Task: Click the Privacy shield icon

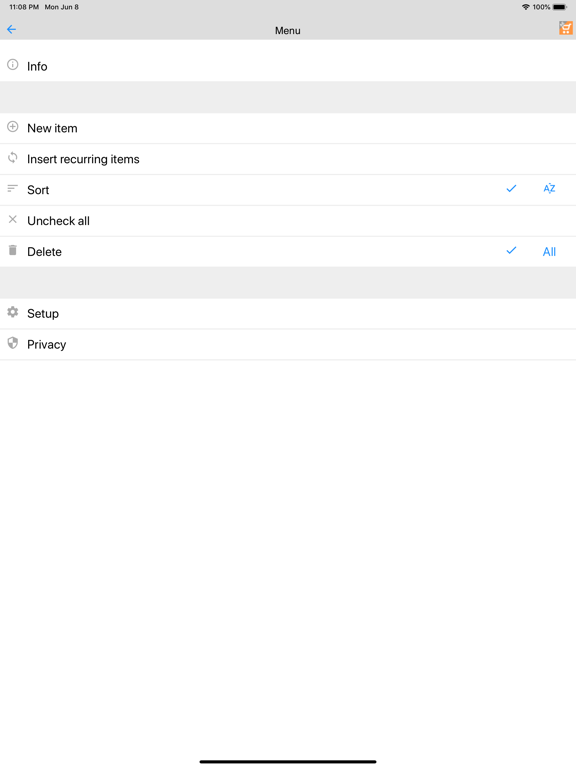Action: 13,343
